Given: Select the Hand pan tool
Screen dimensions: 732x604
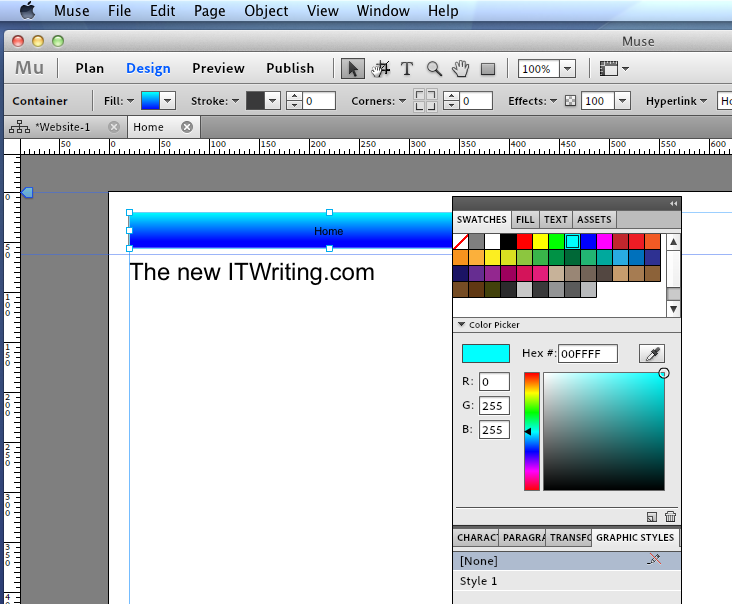Looking at the screenshot, I should [460, 69].
